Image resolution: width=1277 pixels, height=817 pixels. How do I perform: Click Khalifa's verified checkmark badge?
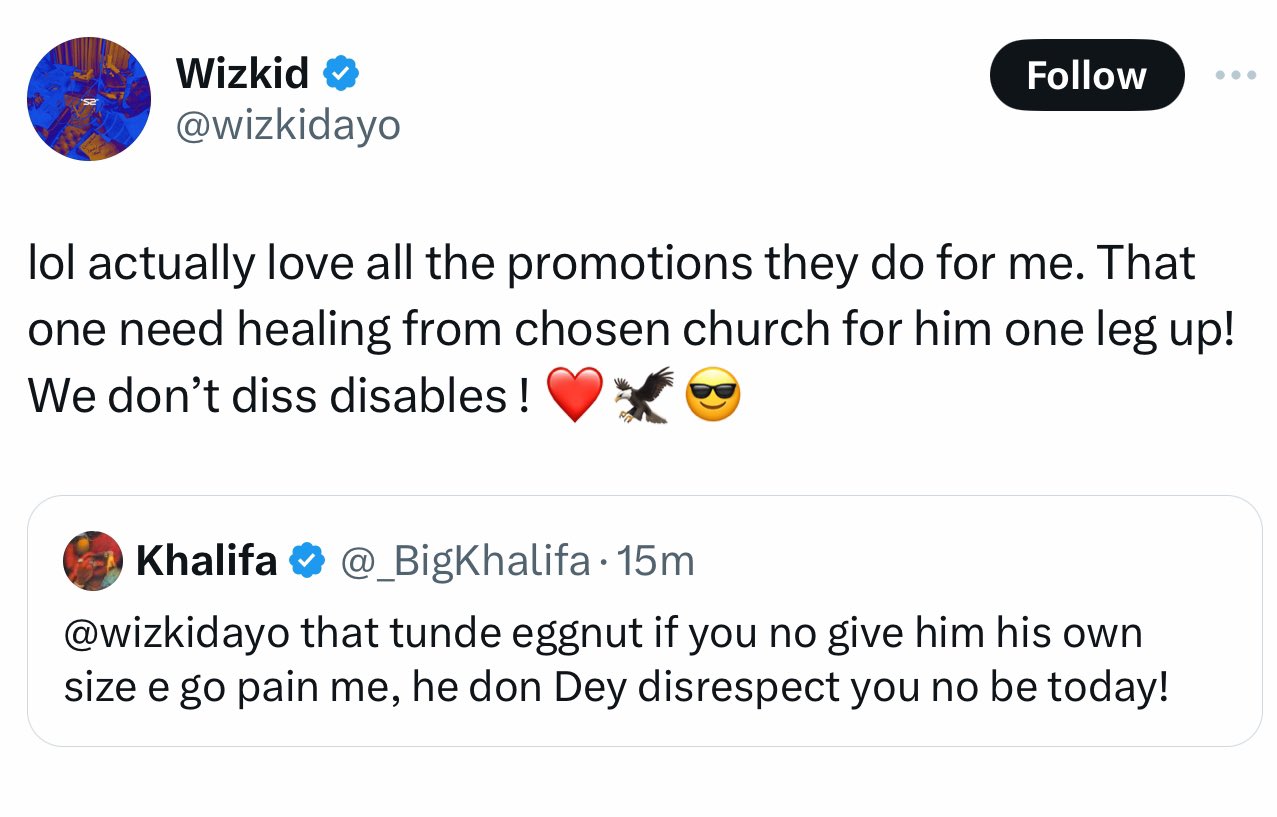click(x=306, y=562)
